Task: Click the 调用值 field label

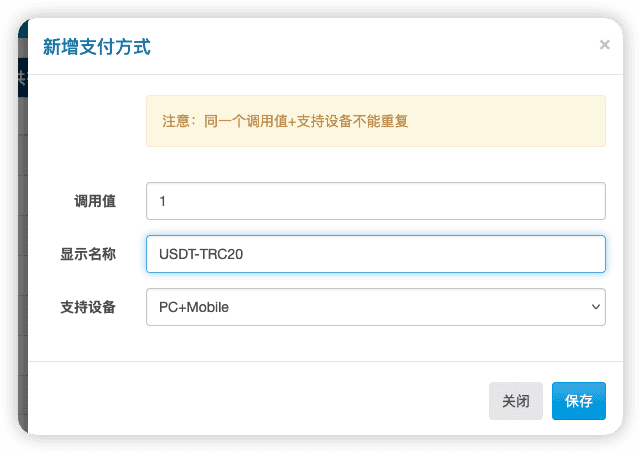Action: coord(95,201)
